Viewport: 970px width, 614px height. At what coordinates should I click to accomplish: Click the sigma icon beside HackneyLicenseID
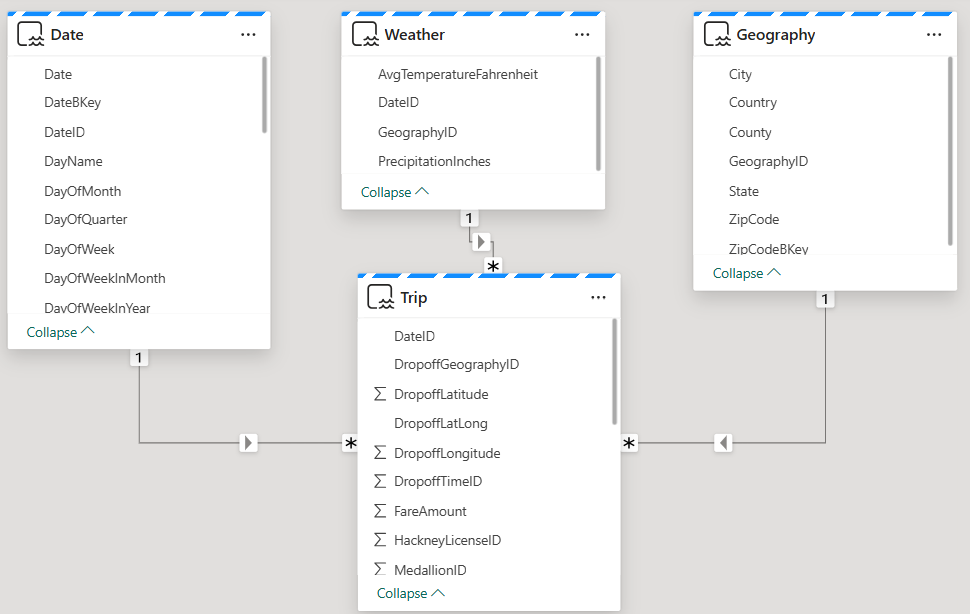pyautogui.click(x=380, y=540)
